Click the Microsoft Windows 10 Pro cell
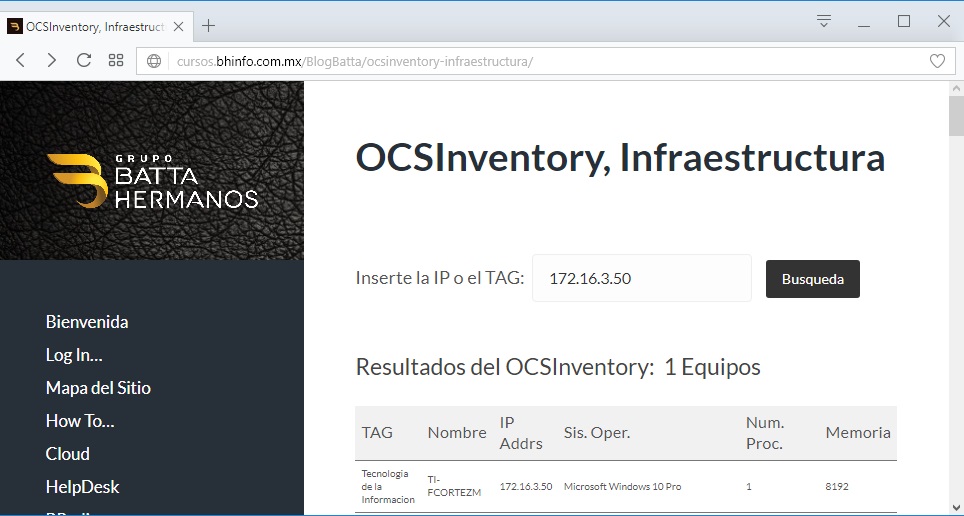Image resolution: width=964 pixels, height=516 pixels. 622,486
